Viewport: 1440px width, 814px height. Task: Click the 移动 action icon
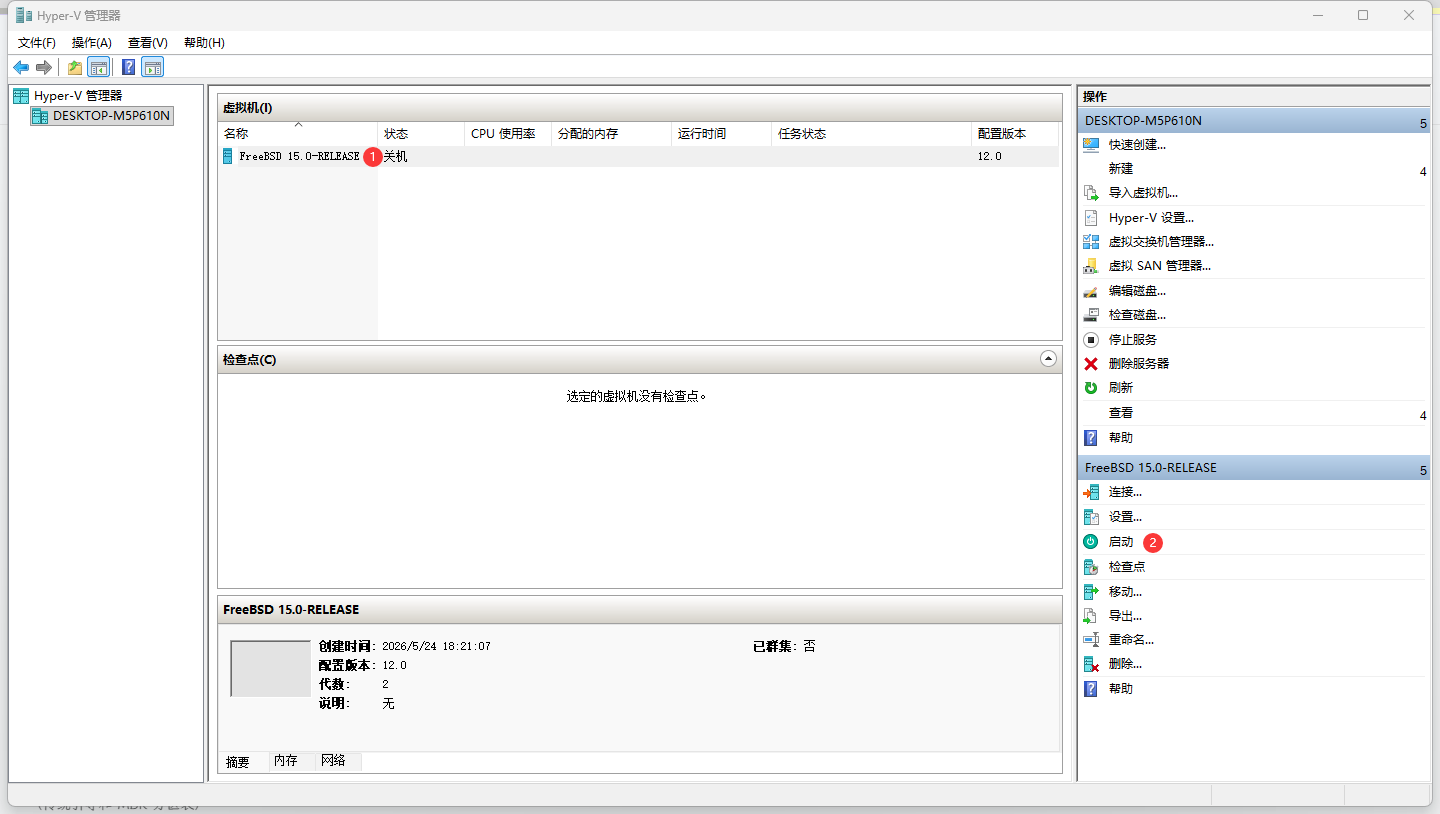(x=1091, y=592)
